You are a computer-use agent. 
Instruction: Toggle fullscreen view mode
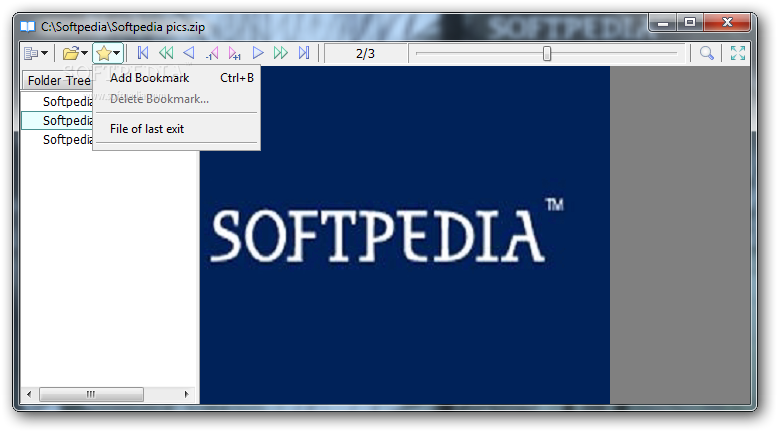click(738, 53)
